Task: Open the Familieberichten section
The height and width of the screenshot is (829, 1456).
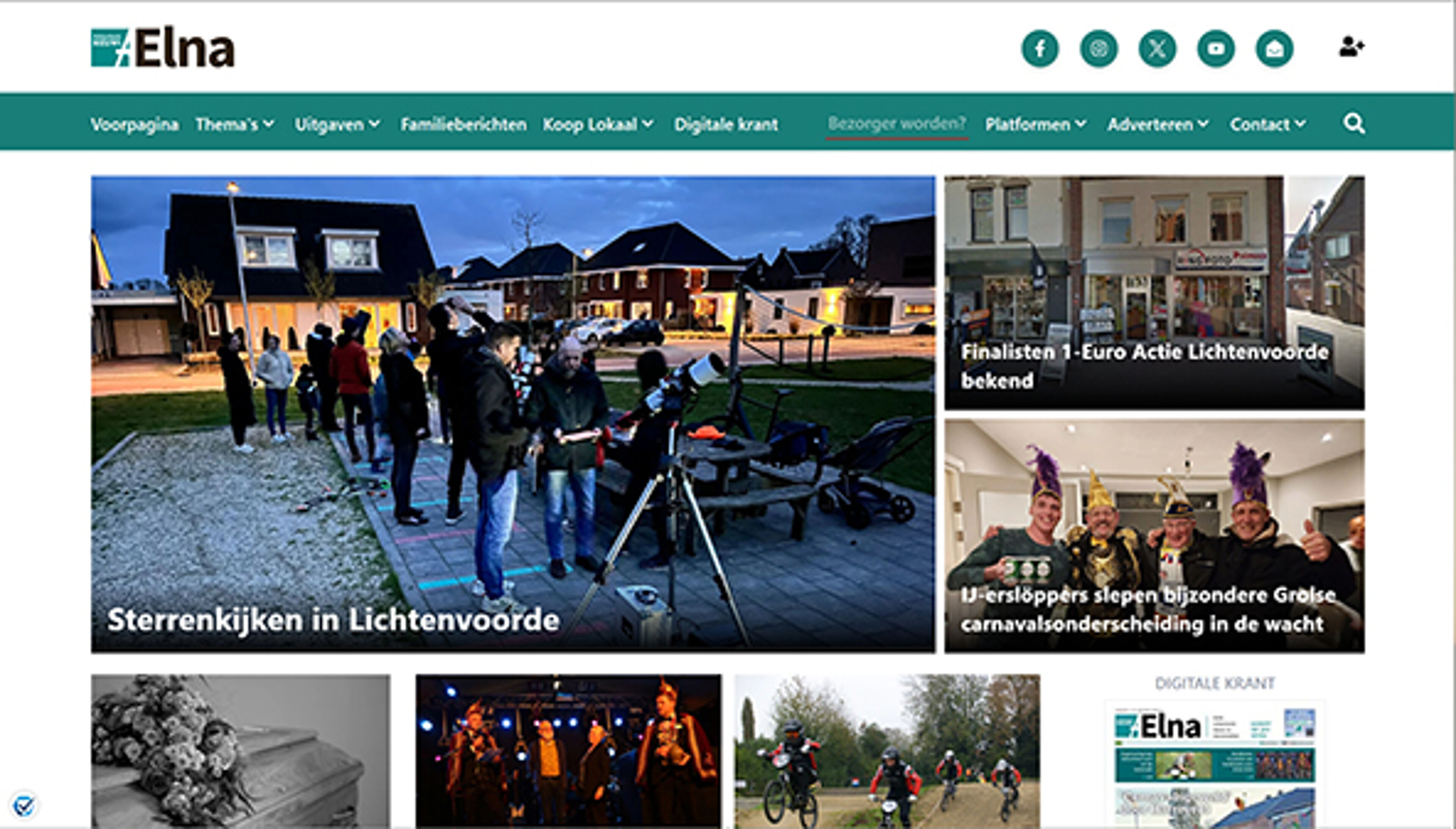Action: coord(464,124)
